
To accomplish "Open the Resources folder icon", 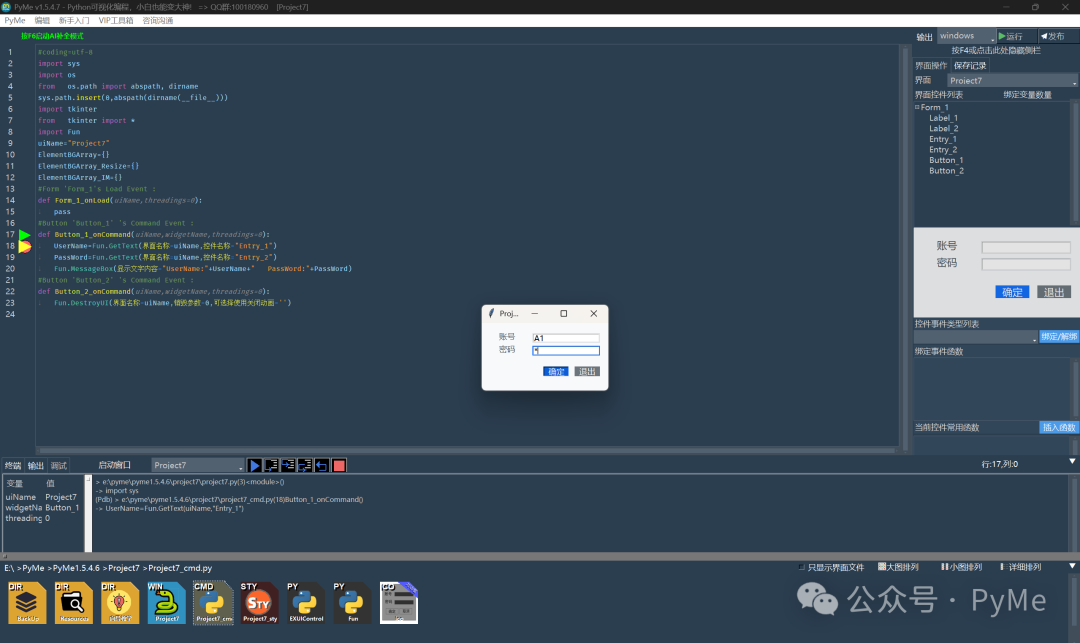I will pos(74,602).
